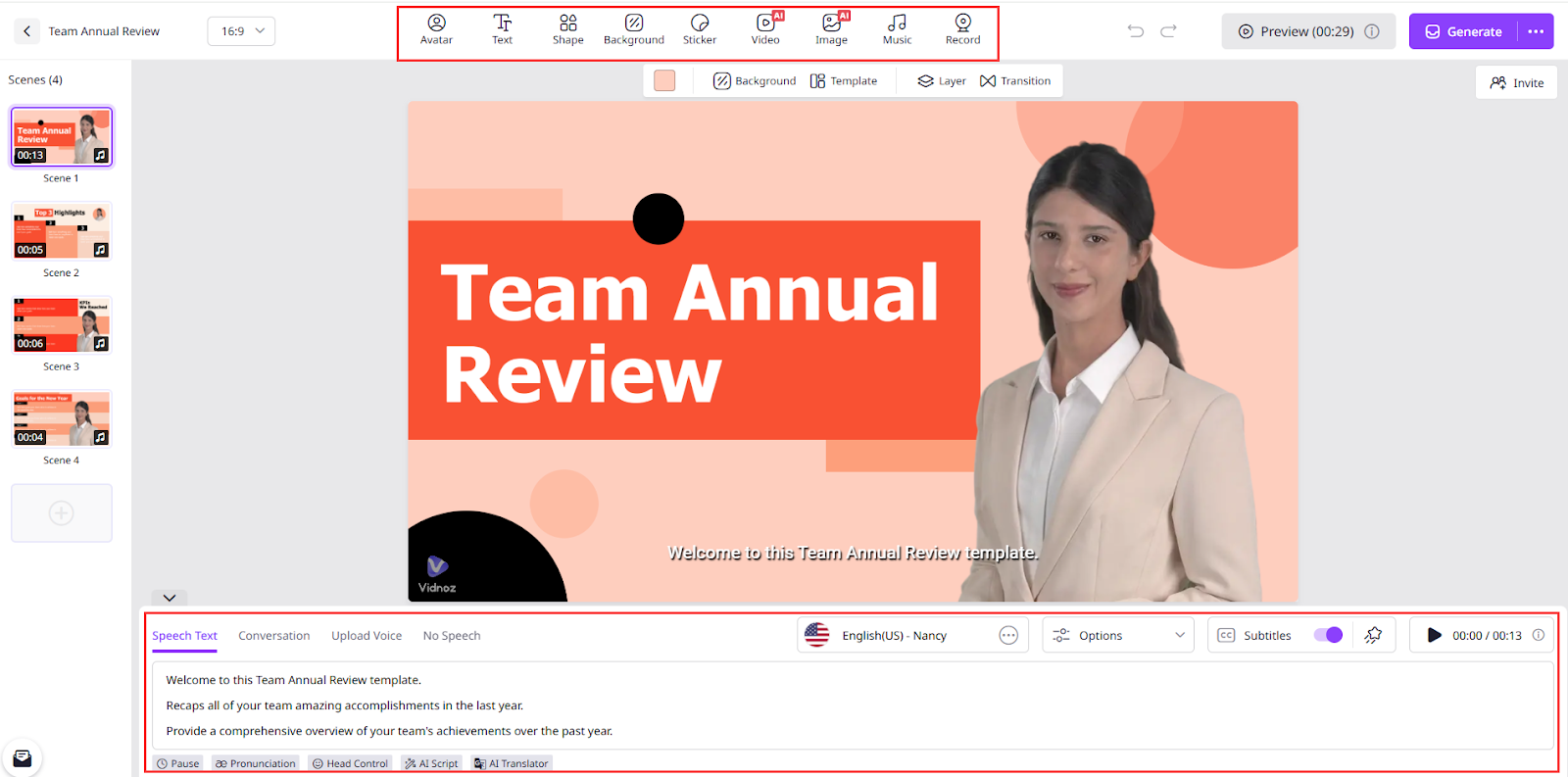Redo the last action

(x=1168, y=31)
